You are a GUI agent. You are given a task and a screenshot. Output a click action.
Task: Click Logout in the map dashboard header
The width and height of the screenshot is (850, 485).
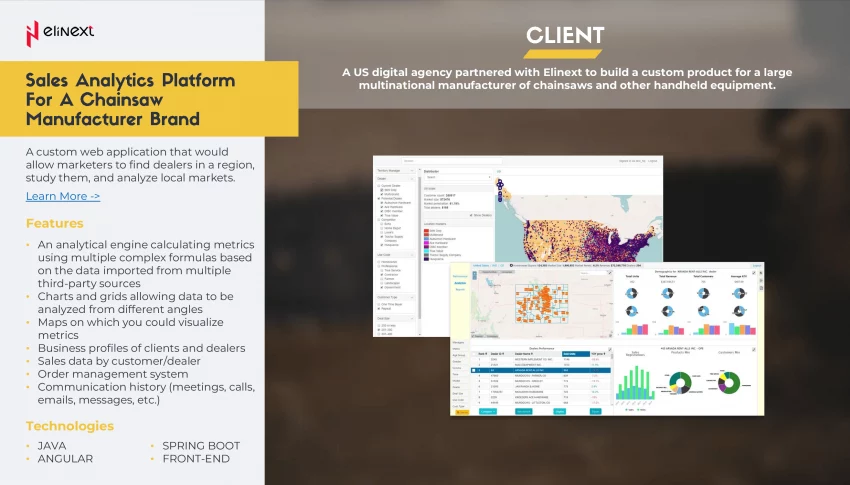[x=653, y=161]
